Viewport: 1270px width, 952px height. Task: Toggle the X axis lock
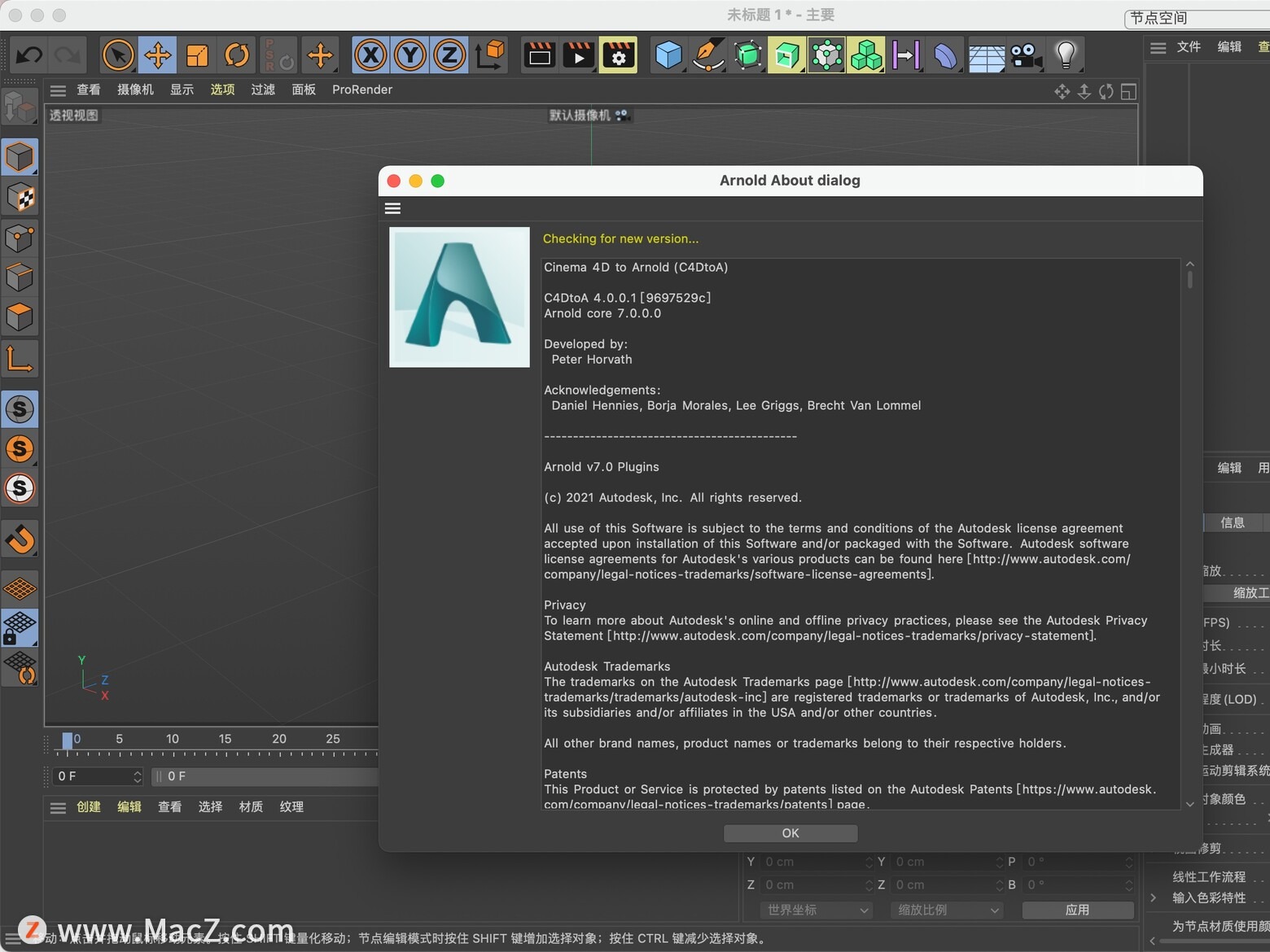pyautogui.click(x=370, y=55)
